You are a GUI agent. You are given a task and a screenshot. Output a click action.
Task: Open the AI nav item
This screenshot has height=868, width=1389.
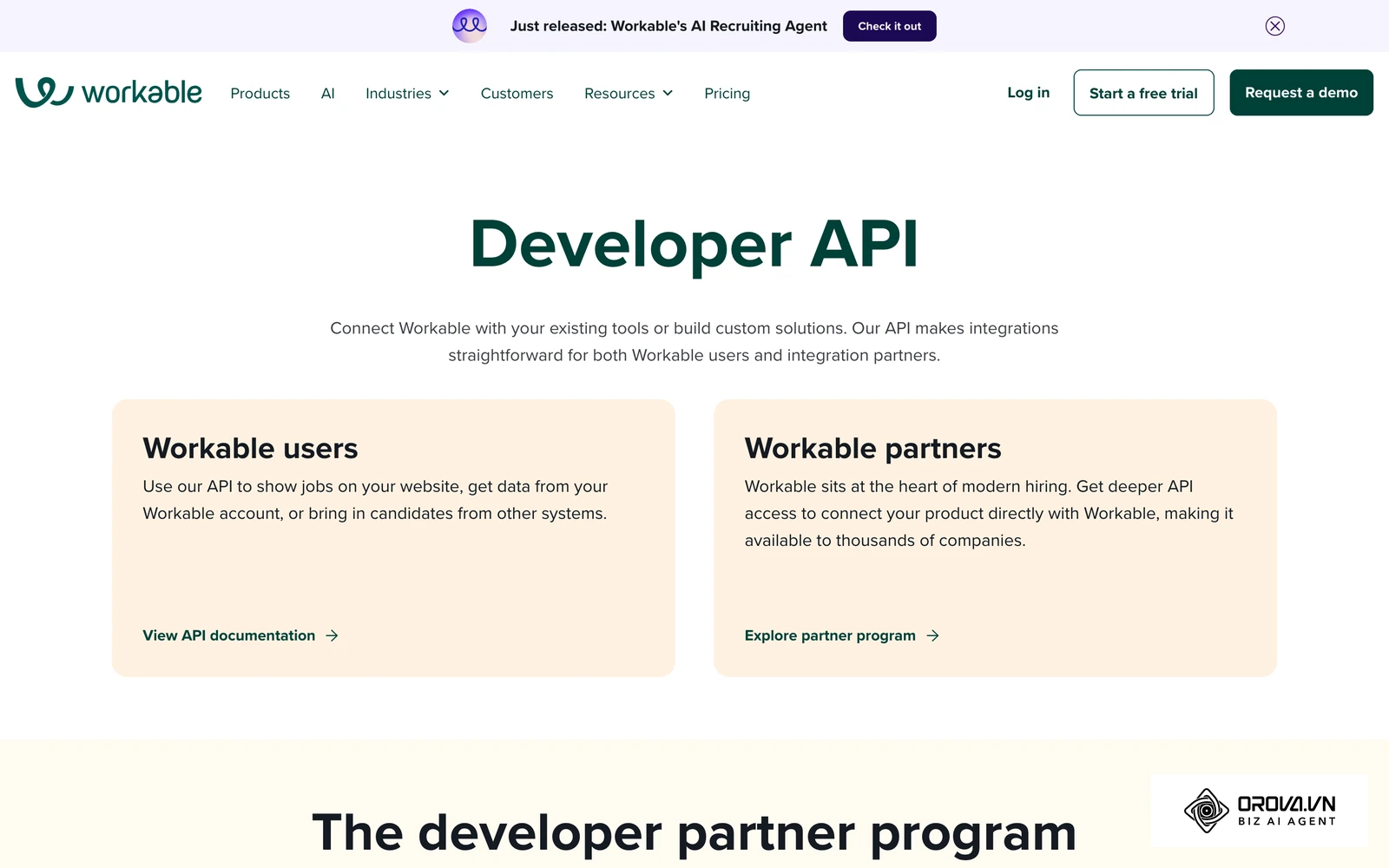coord(328,93)
